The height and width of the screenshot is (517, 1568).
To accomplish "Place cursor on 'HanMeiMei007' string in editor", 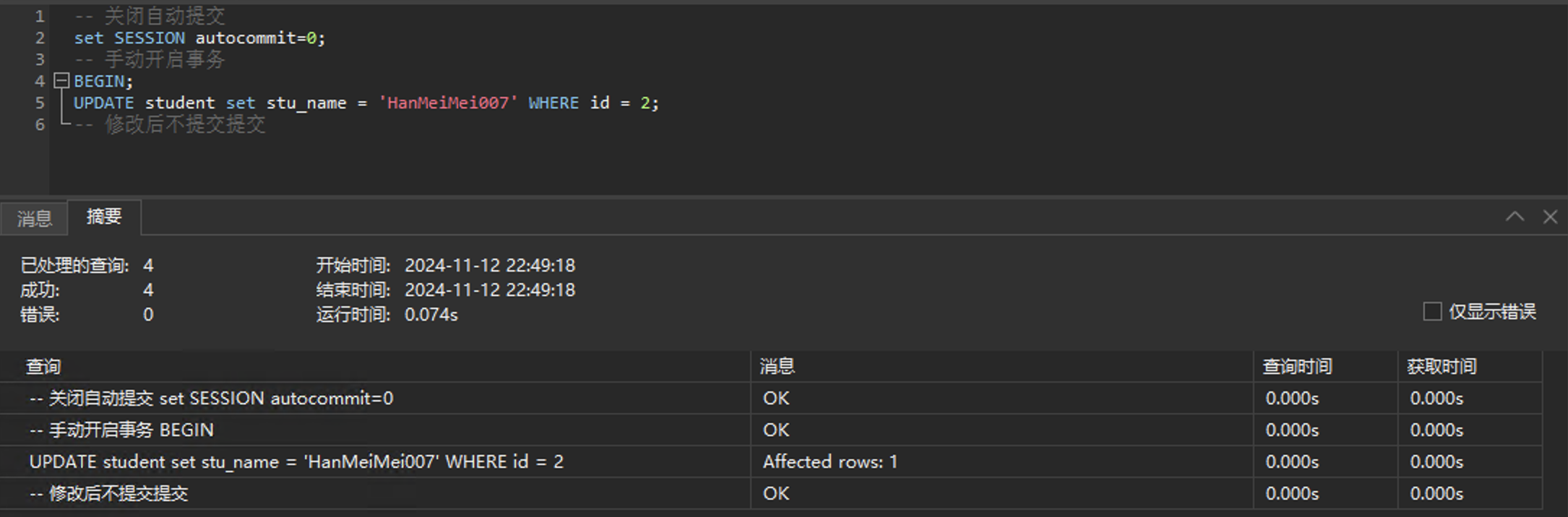I will pyautogui.click(x=448, y=103).
